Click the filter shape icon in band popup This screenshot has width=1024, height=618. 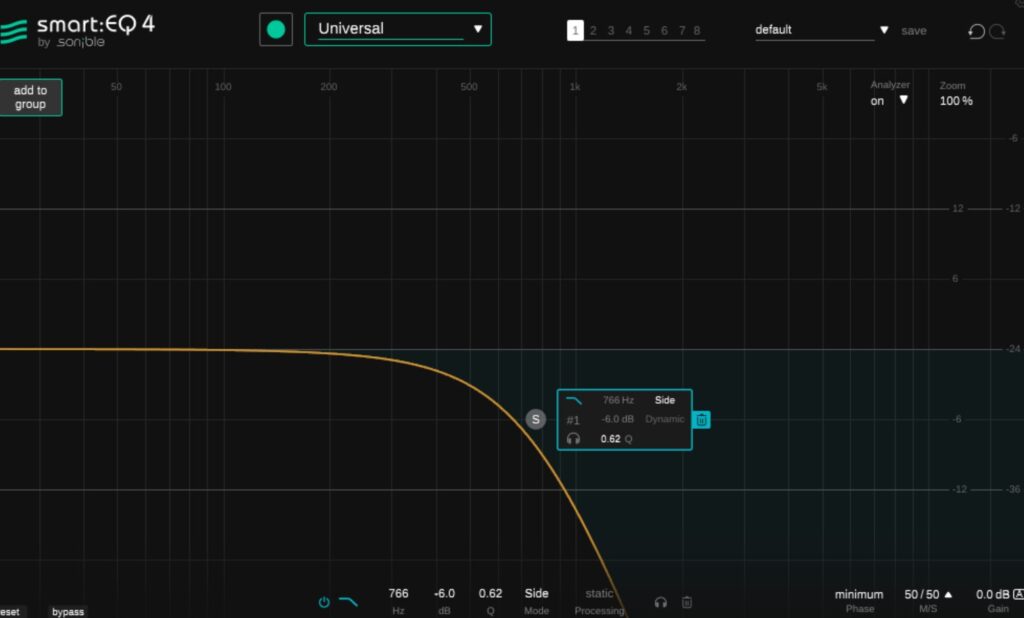573,400
